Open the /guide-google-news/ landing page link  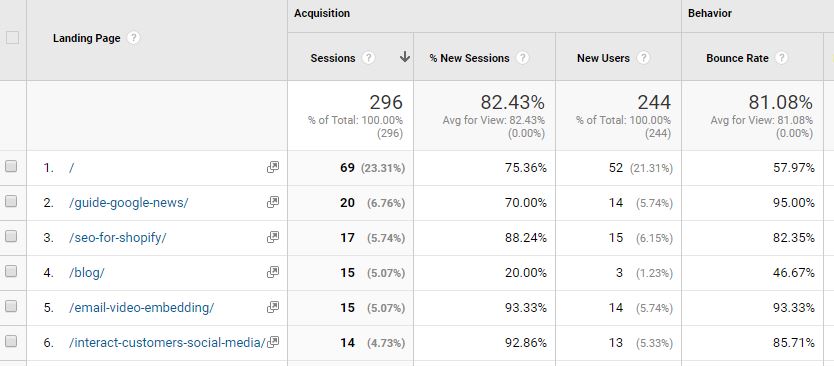tap(129, 203)
